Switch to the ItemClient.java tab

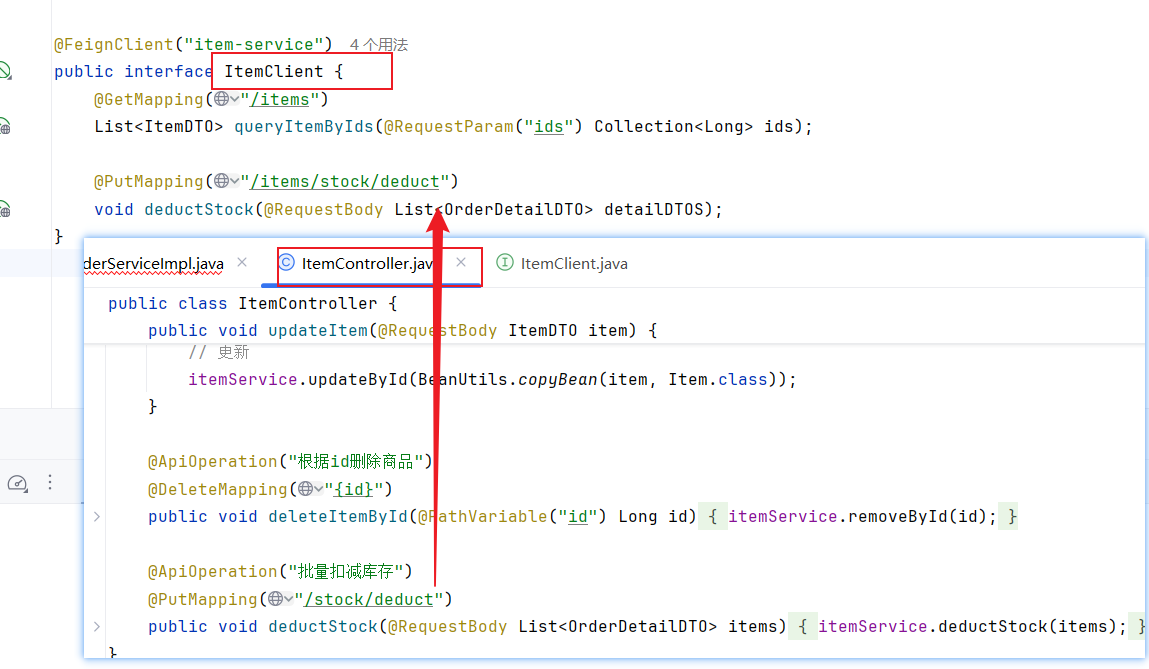click(573, 264)
